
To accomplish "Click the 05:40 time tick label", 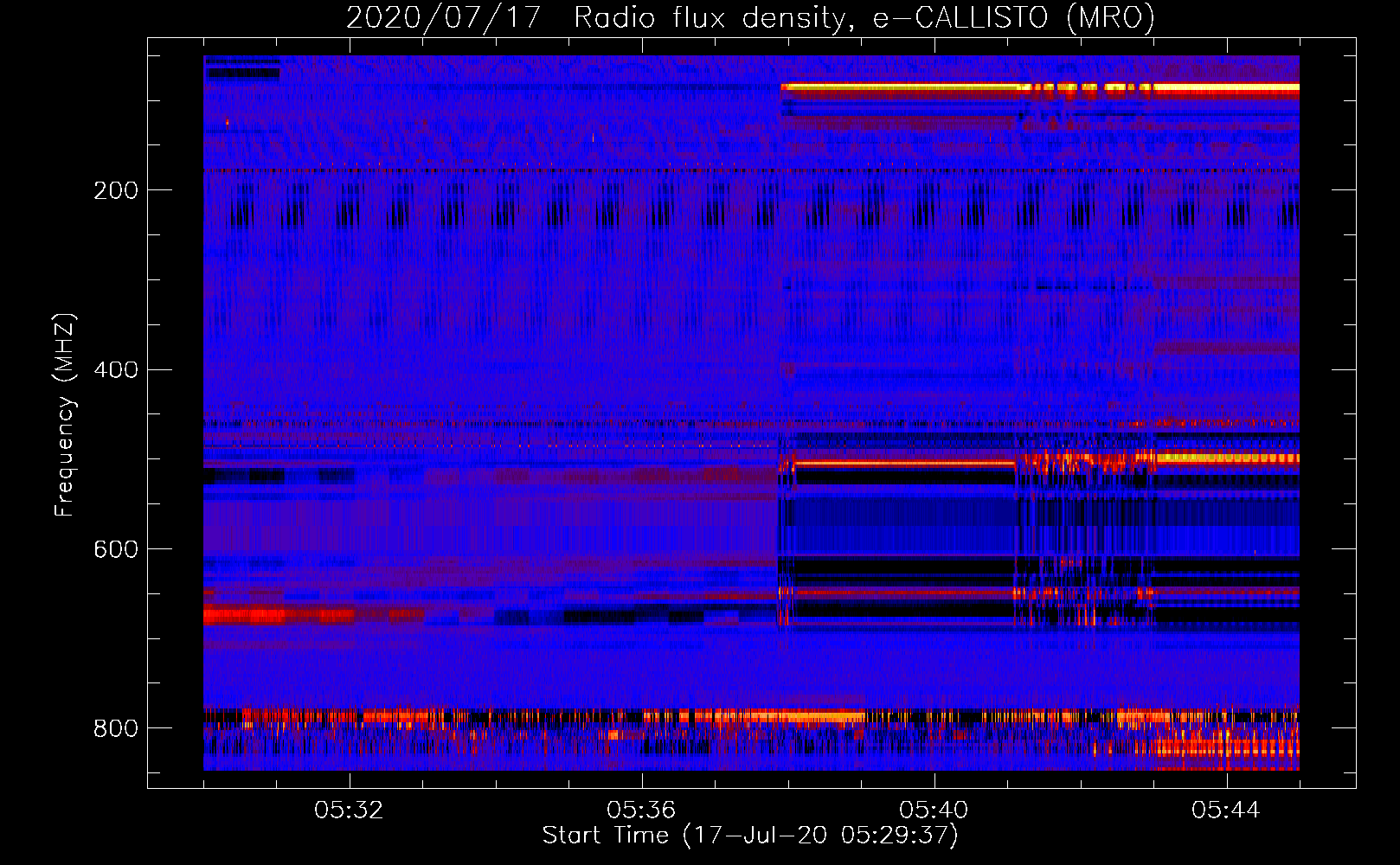I will click(934, 811).
